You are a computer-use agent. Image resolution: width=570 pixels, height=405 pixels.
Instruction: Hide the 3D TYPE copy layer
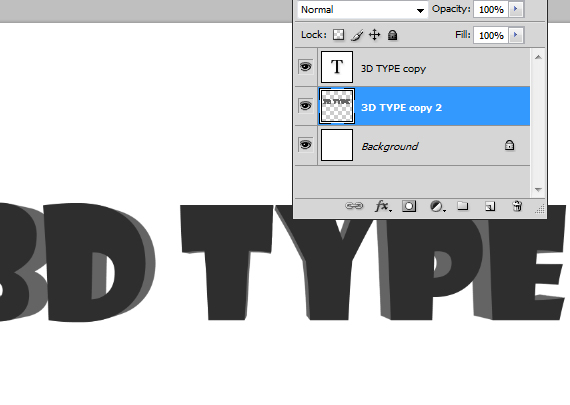pyautogui.click(x=305, y=67)
